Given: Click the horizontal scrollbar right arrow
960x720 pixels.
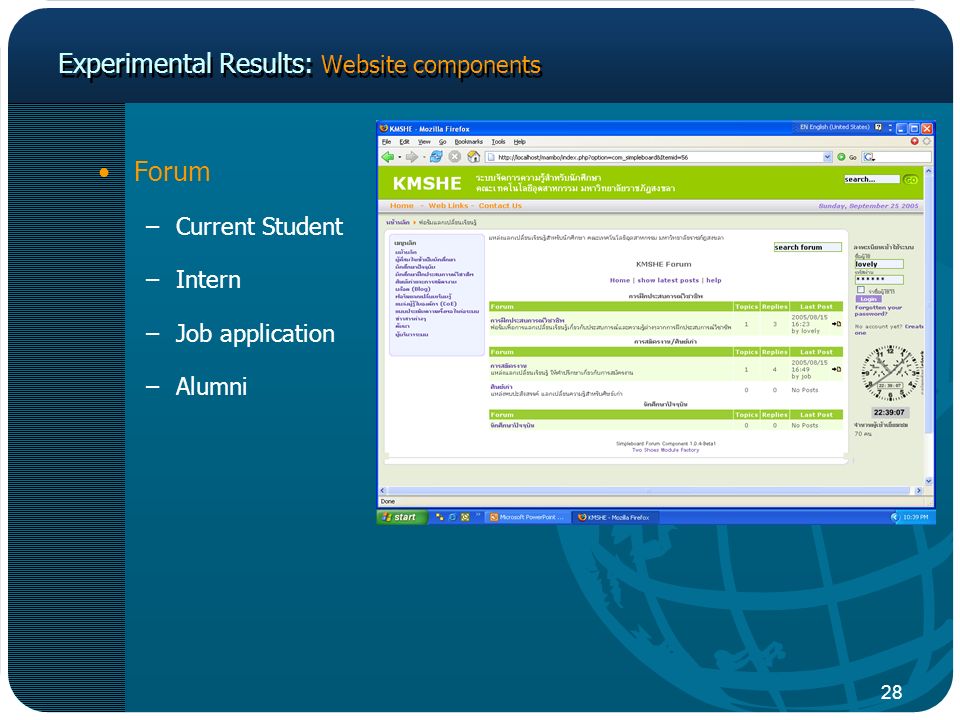Looking at the screenshot, I should [918, 490].
